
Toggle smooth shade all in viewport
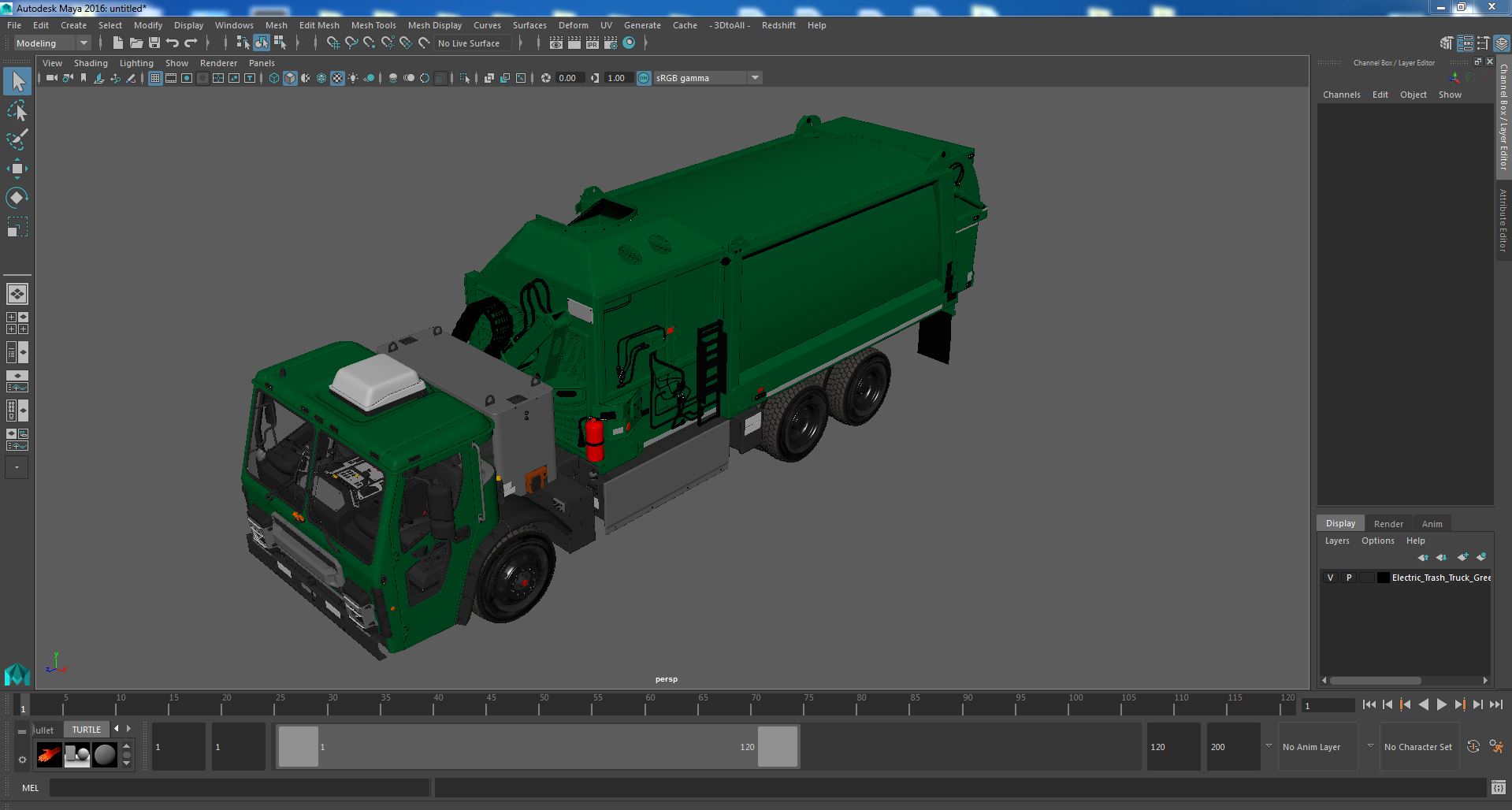290,78
